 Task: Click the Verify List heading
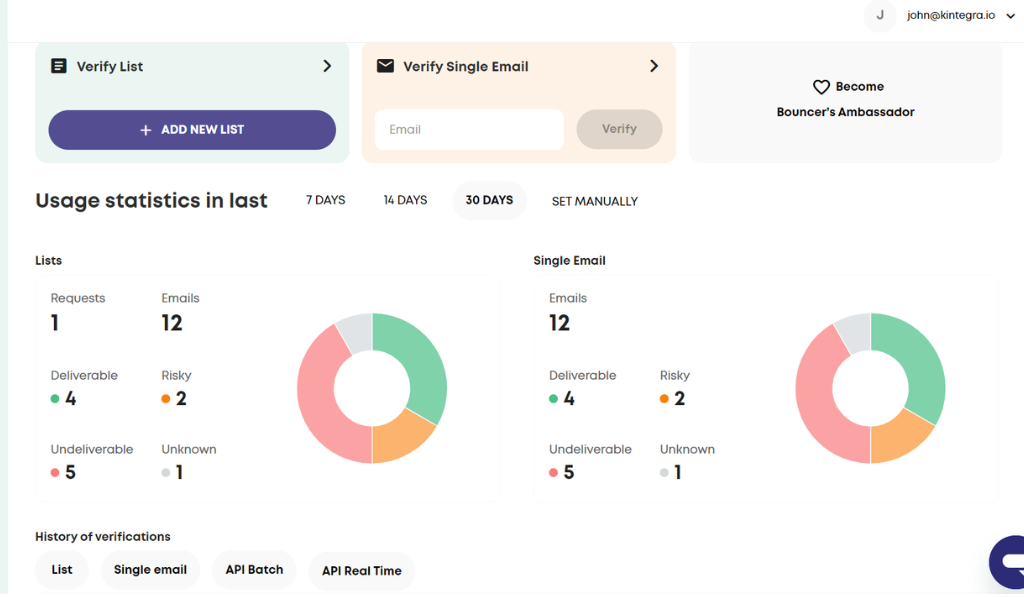pos(110,67)
